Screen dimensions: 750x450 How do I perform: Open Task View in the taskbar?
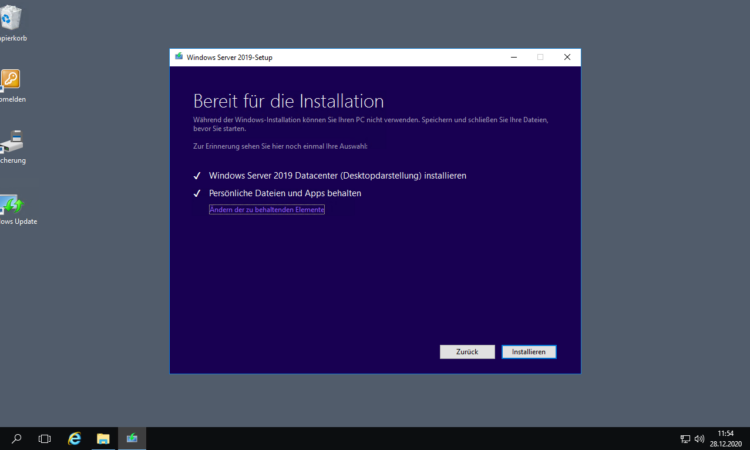pyautogui.click(x=44, y=439)
